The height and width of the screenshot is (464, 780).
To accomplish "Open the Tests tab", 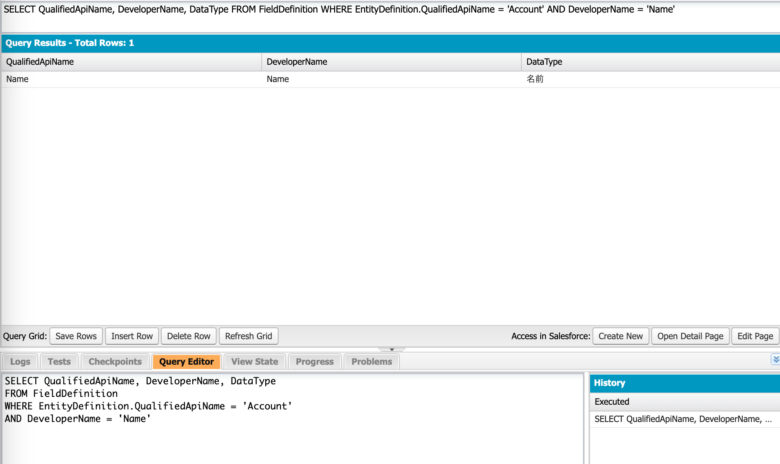I will point(59,361).
